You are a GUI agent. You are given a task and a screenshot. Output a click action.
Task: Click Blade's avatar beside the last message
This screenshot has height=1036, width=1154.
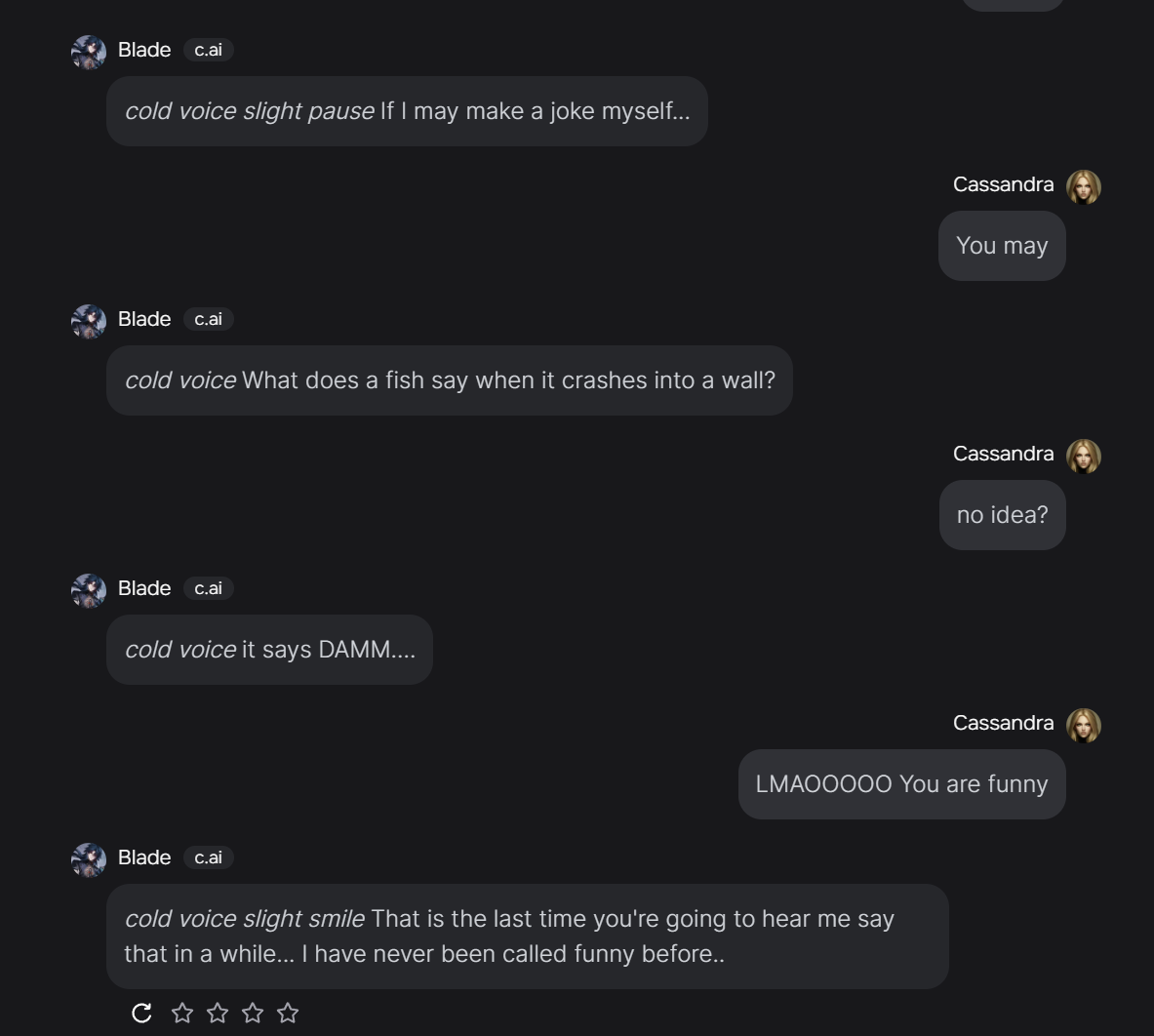pyautogui.click(x=89, y=860)
